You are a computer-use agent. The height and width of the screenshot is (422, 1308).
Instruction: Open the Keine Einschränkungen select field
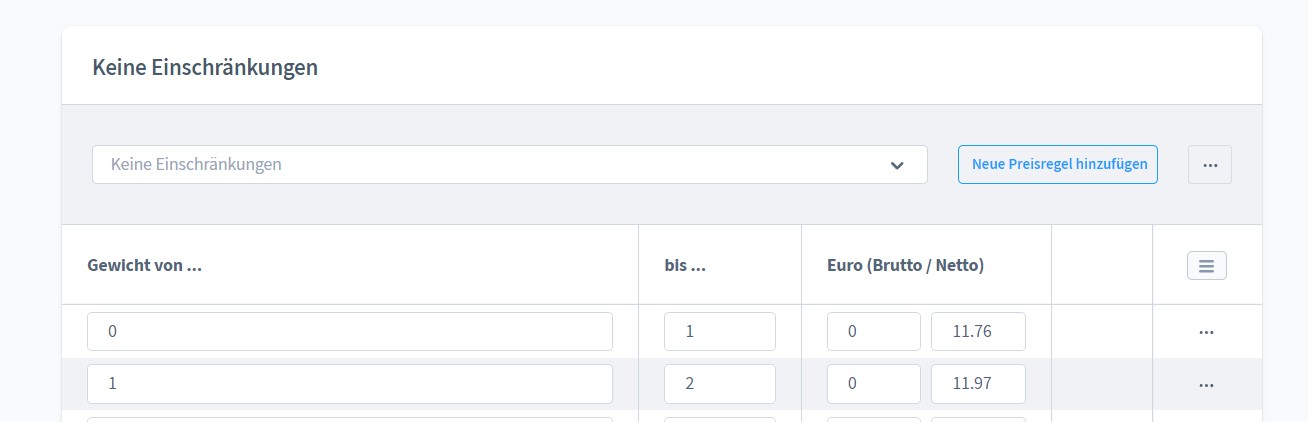(x=510, y=164)
